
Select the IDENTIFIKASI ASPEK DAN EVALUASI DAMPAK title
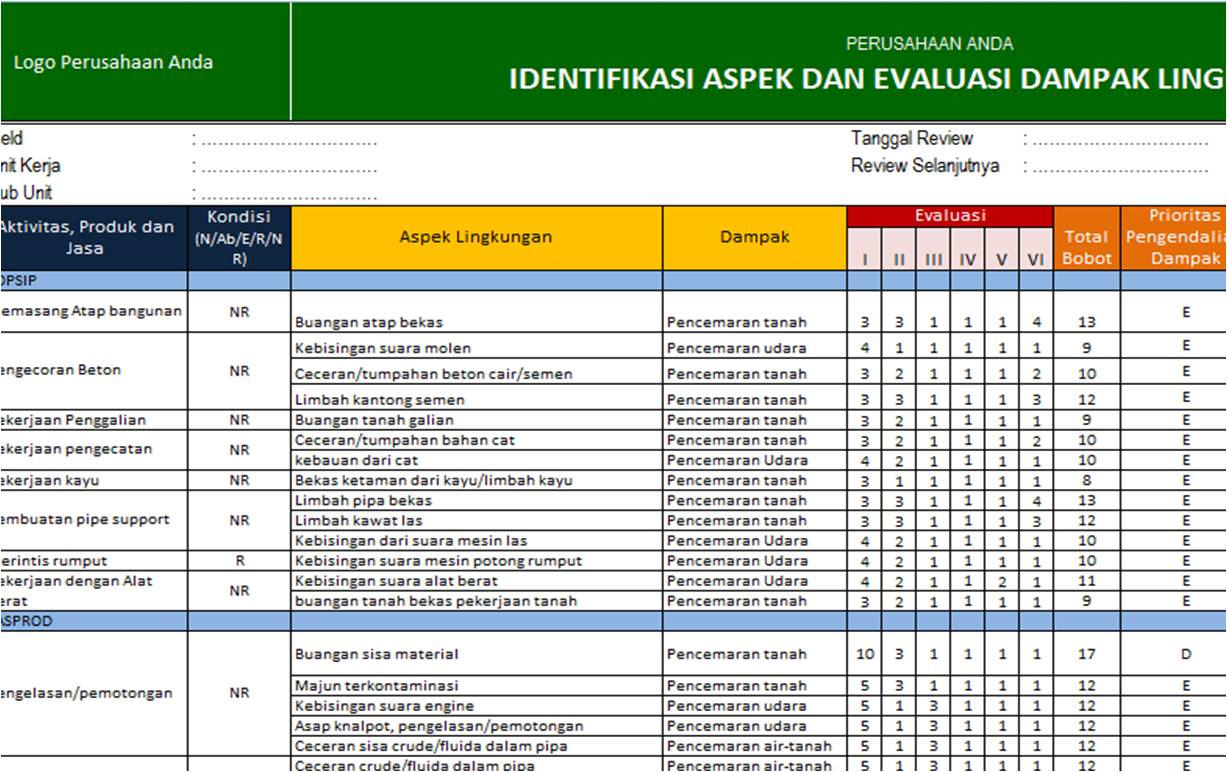(867, 80)
